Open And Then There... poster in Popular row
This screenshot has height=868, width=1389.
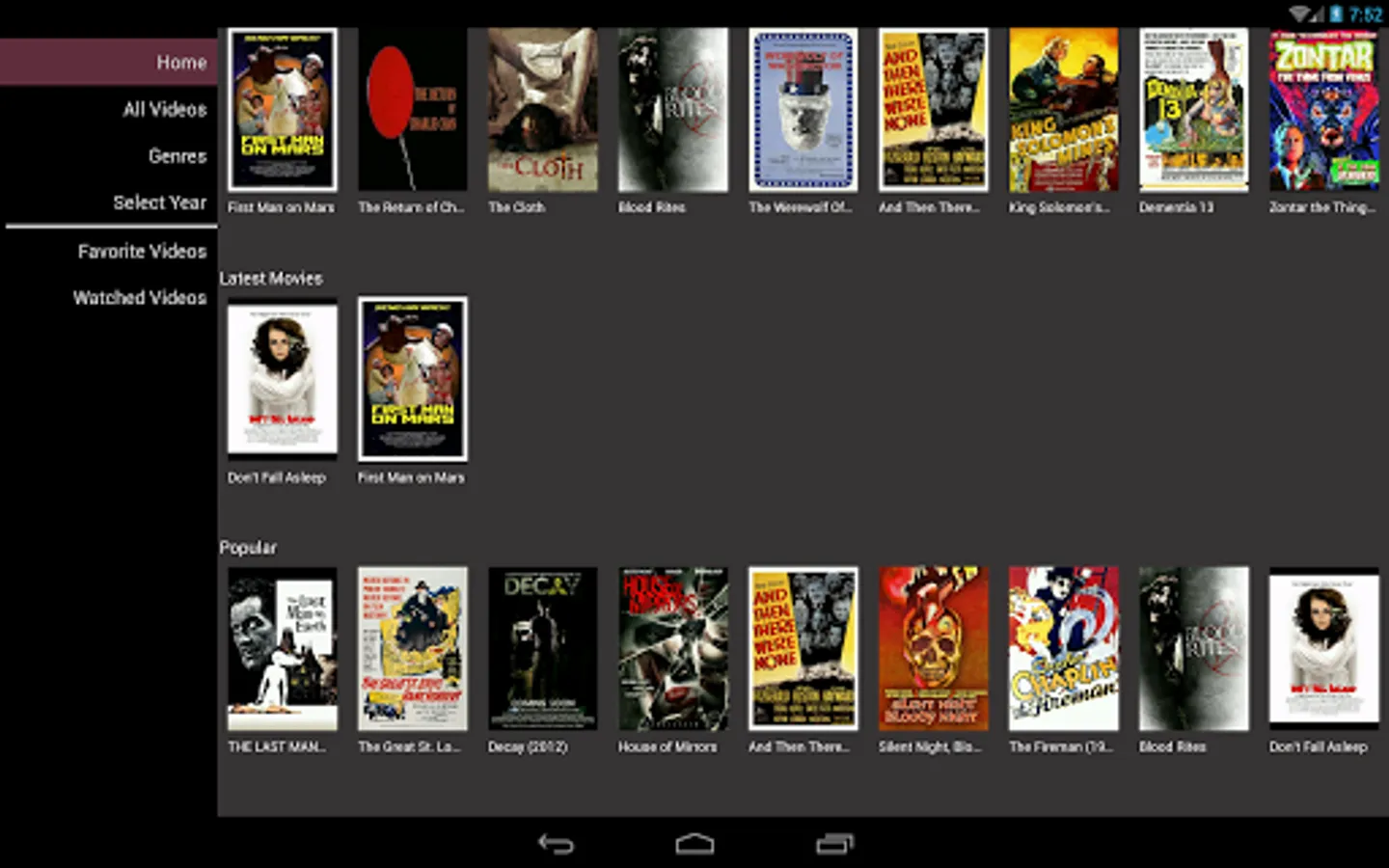[803, 648]
